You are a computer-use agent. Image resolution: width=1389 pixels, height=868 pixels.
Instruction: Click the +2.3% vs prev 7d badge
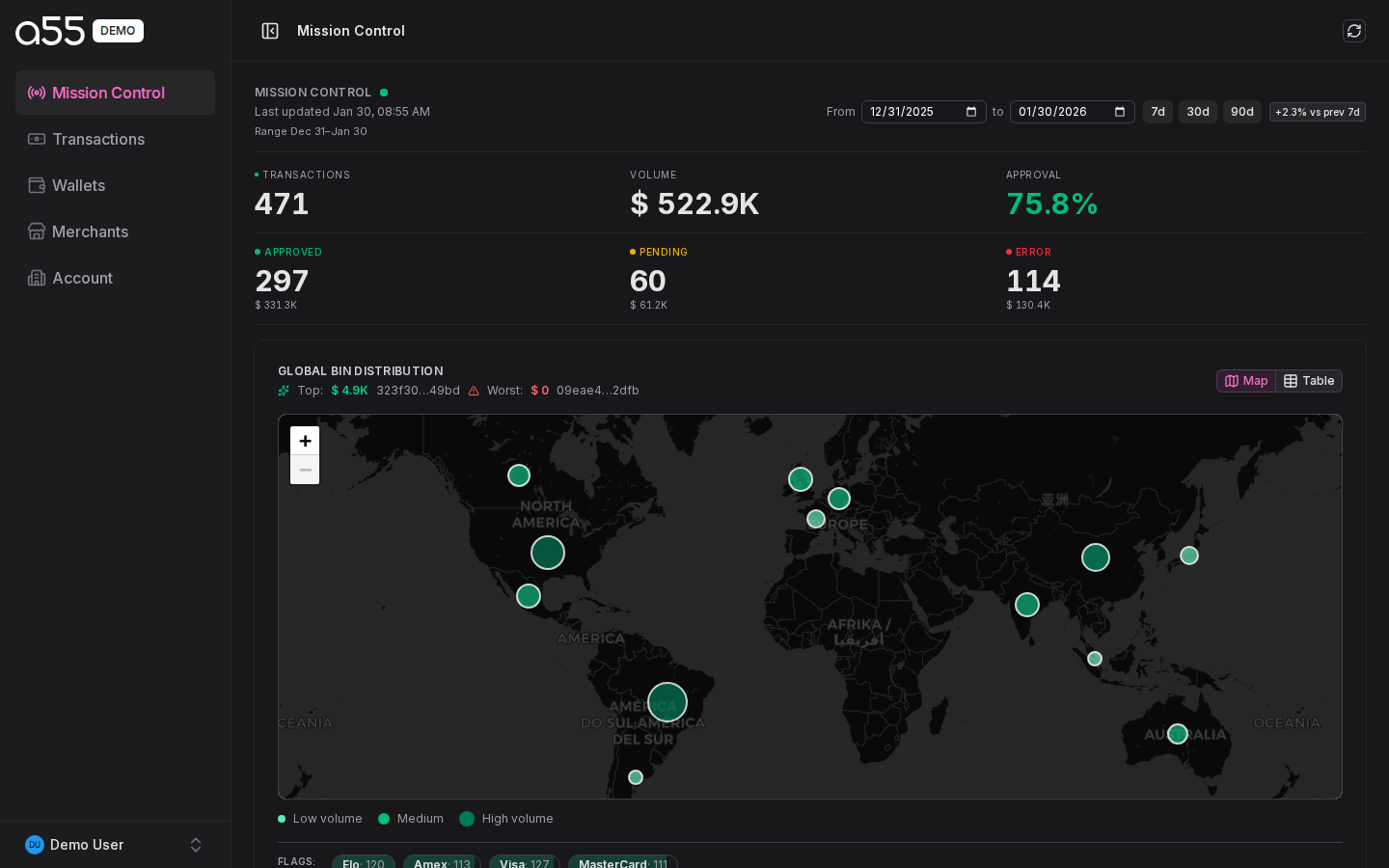pos(1318,112)
